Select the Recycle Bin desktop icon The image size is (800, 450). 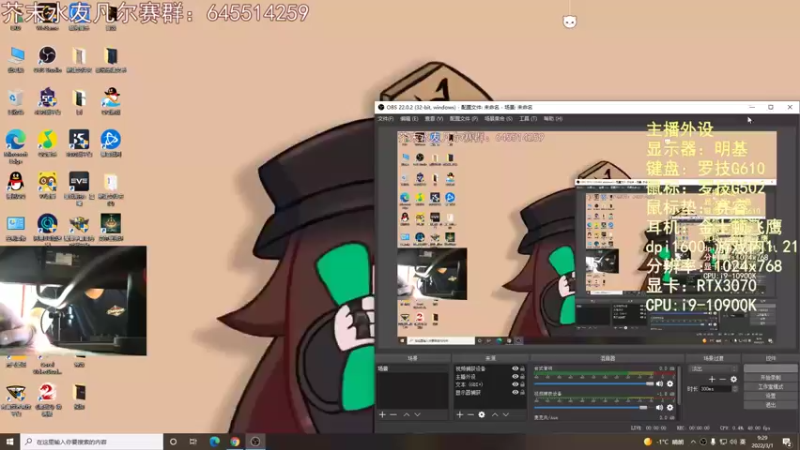point(16,101)
